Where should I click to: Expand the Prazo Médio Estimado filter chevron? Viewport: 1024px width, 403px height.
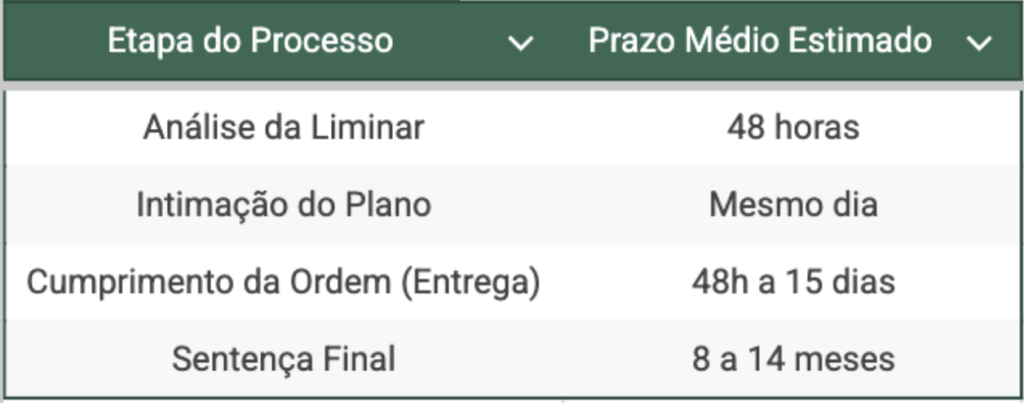click(x=979, y=44)
